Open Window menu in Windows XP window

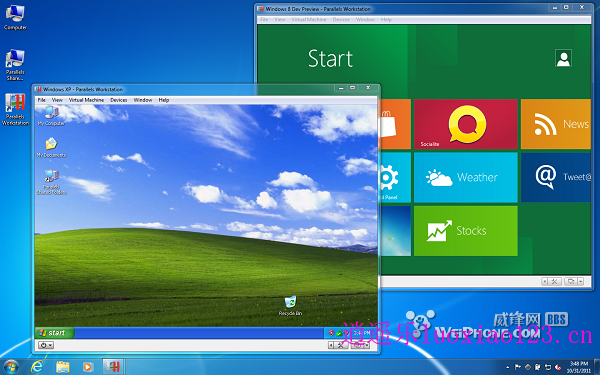click(x=143, y=100)
